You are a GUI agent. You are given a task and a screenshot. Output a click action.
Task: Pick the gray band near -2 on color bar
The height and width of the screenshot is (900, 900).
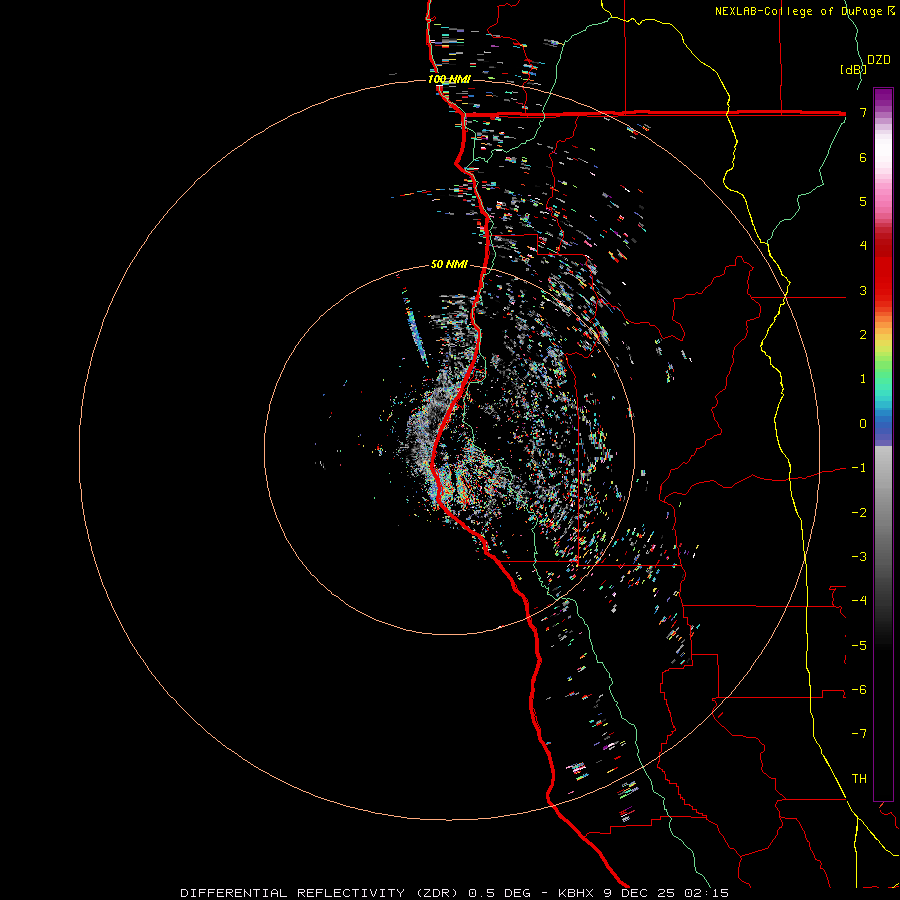coord(883,512)
